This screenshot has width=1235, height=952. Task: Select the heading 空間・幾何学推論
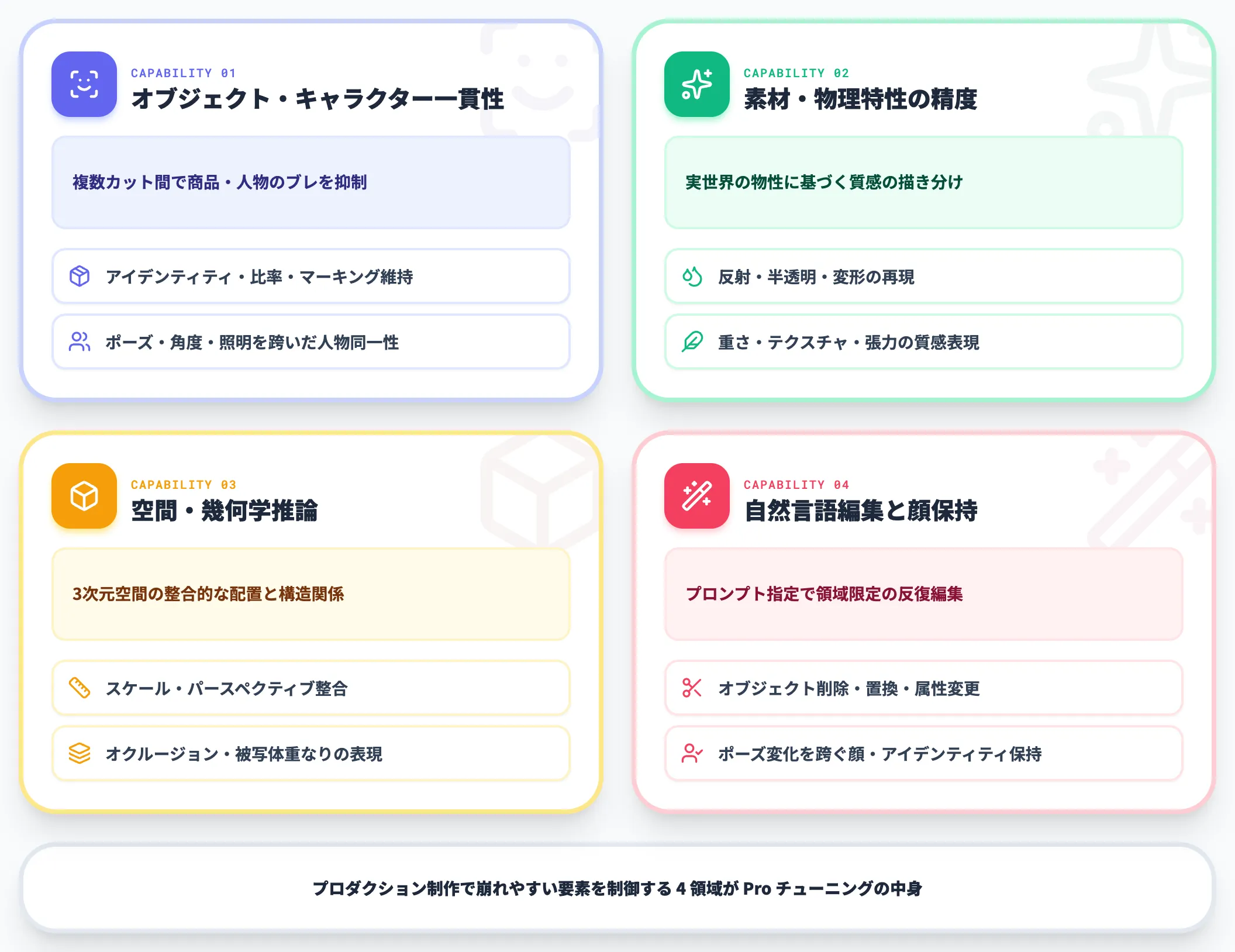point(225,511)
